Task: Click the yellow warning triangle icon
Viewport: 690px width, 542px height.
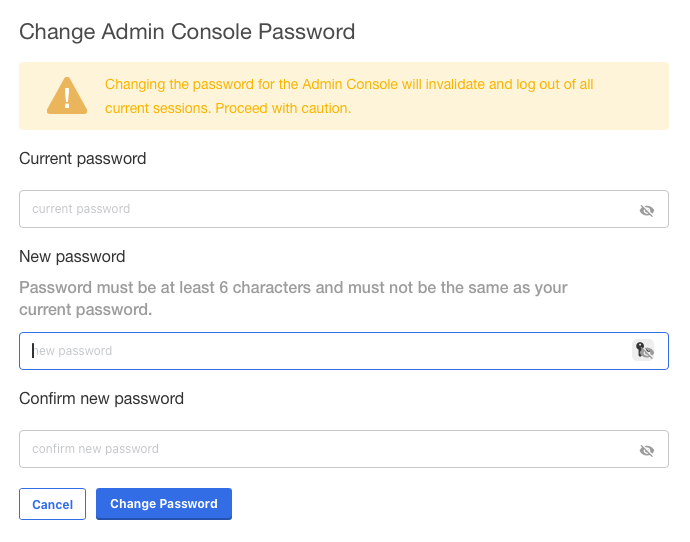Action: 67,96
